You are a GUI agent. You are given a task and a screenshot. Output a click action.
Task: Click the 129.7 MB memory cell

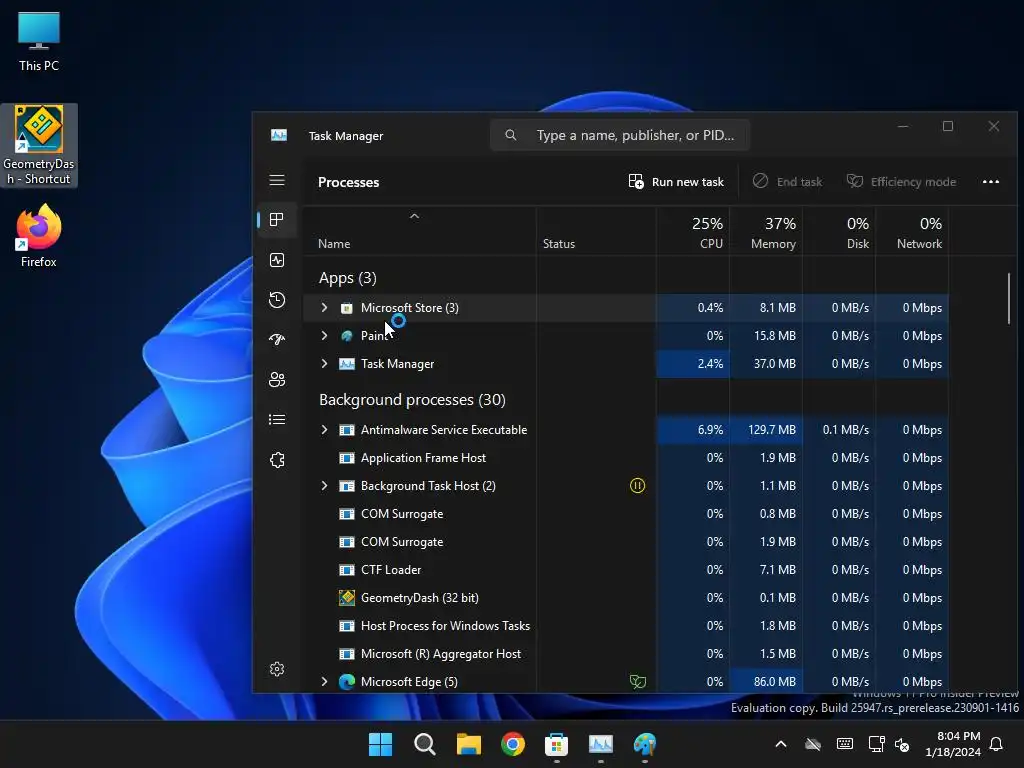[x=766, y=430]
